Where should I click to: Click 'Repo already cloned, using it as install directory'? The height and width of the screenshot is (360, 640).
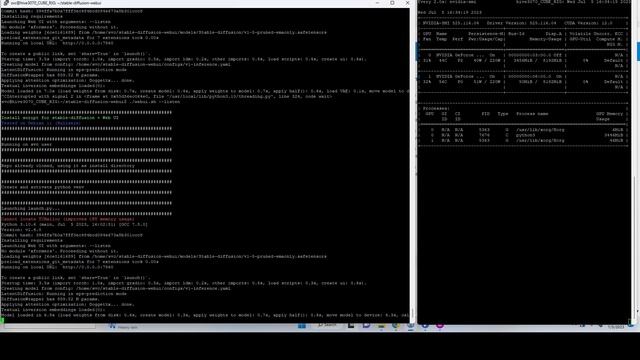point(68,166)
